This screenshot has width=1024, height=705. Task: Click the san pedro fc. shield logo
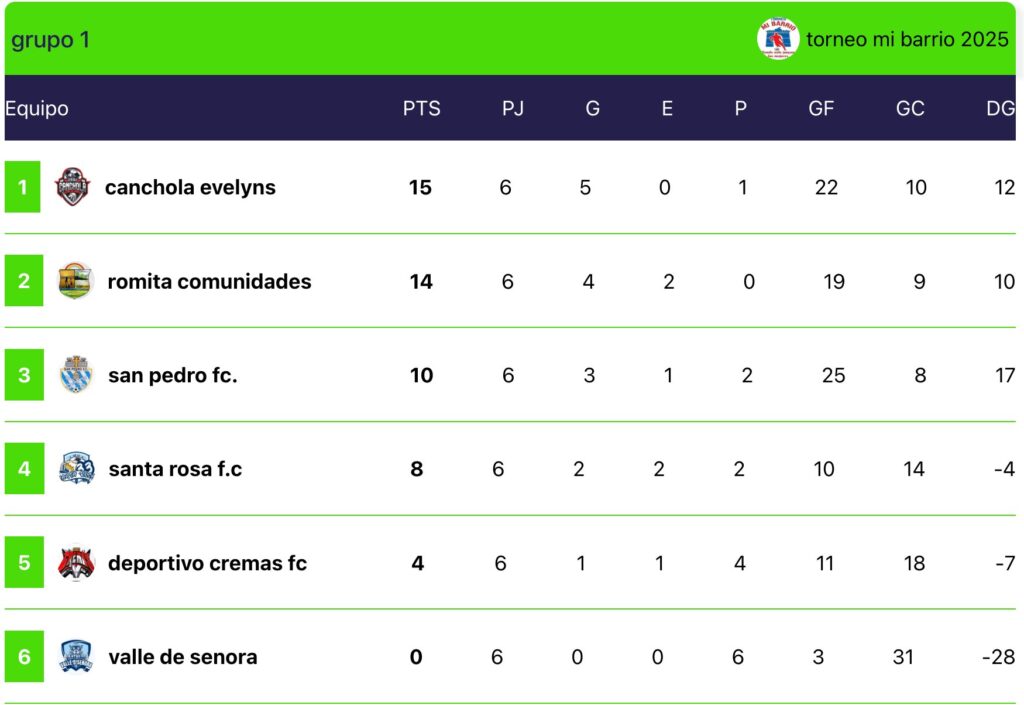(x=75, y=375)
